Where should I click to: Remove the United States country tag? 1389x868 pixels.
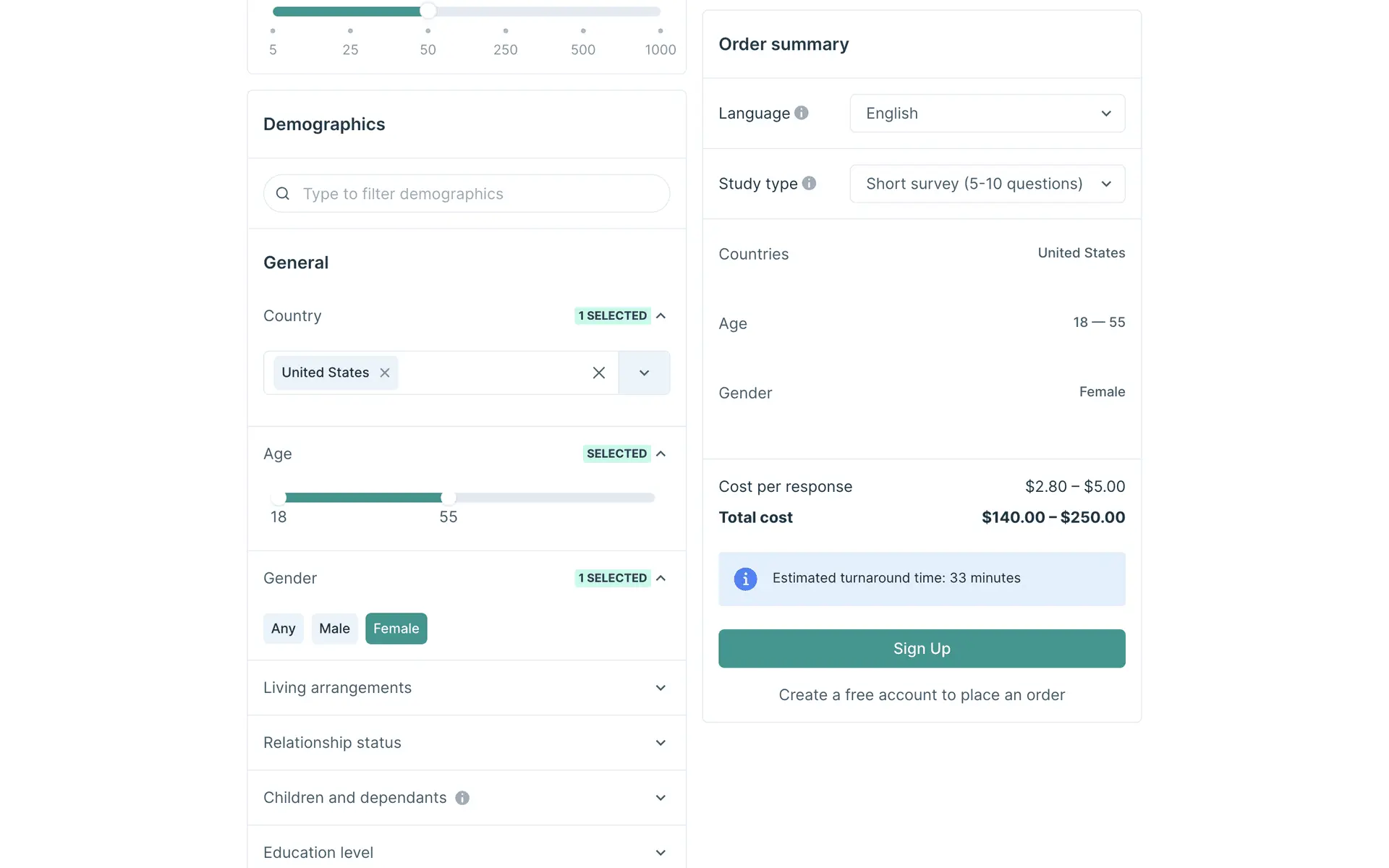click(x=385, y=373)
